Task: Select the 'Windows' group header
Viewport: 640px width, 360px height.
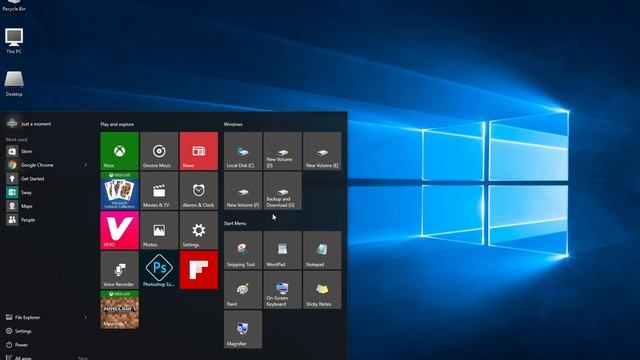Action: tap(233, 124)
